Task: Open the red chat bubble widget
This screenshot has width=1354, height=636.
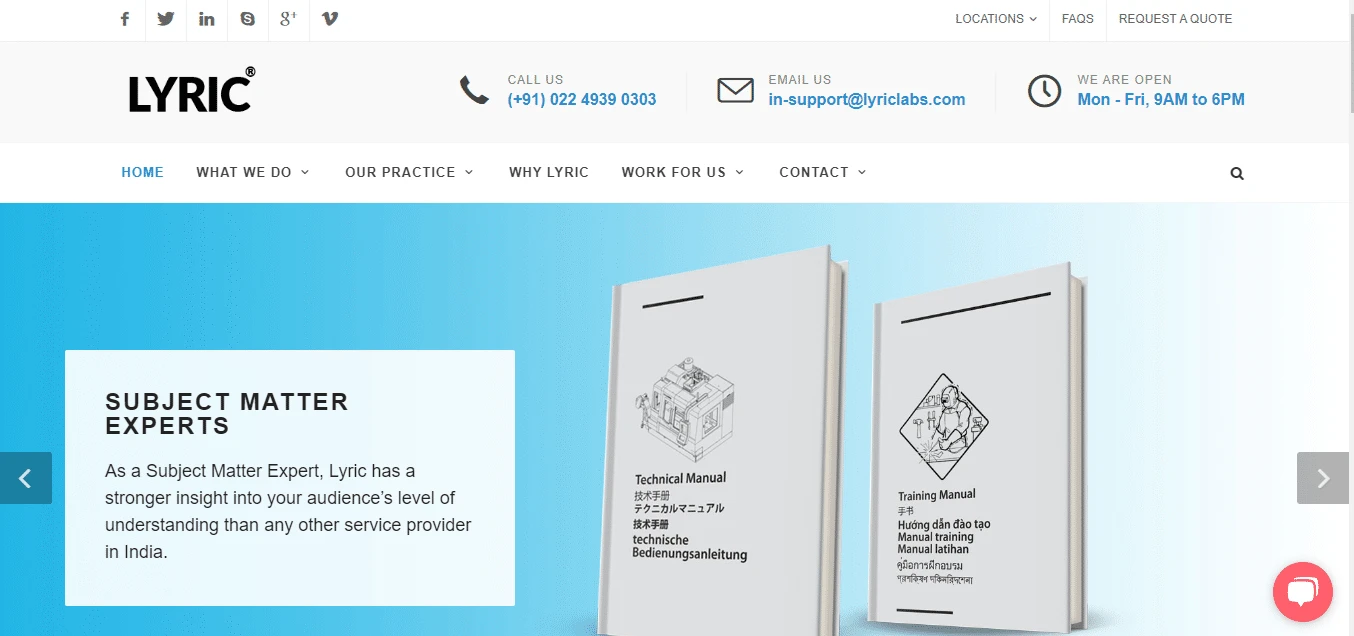Action: (x=1302, y=592)
